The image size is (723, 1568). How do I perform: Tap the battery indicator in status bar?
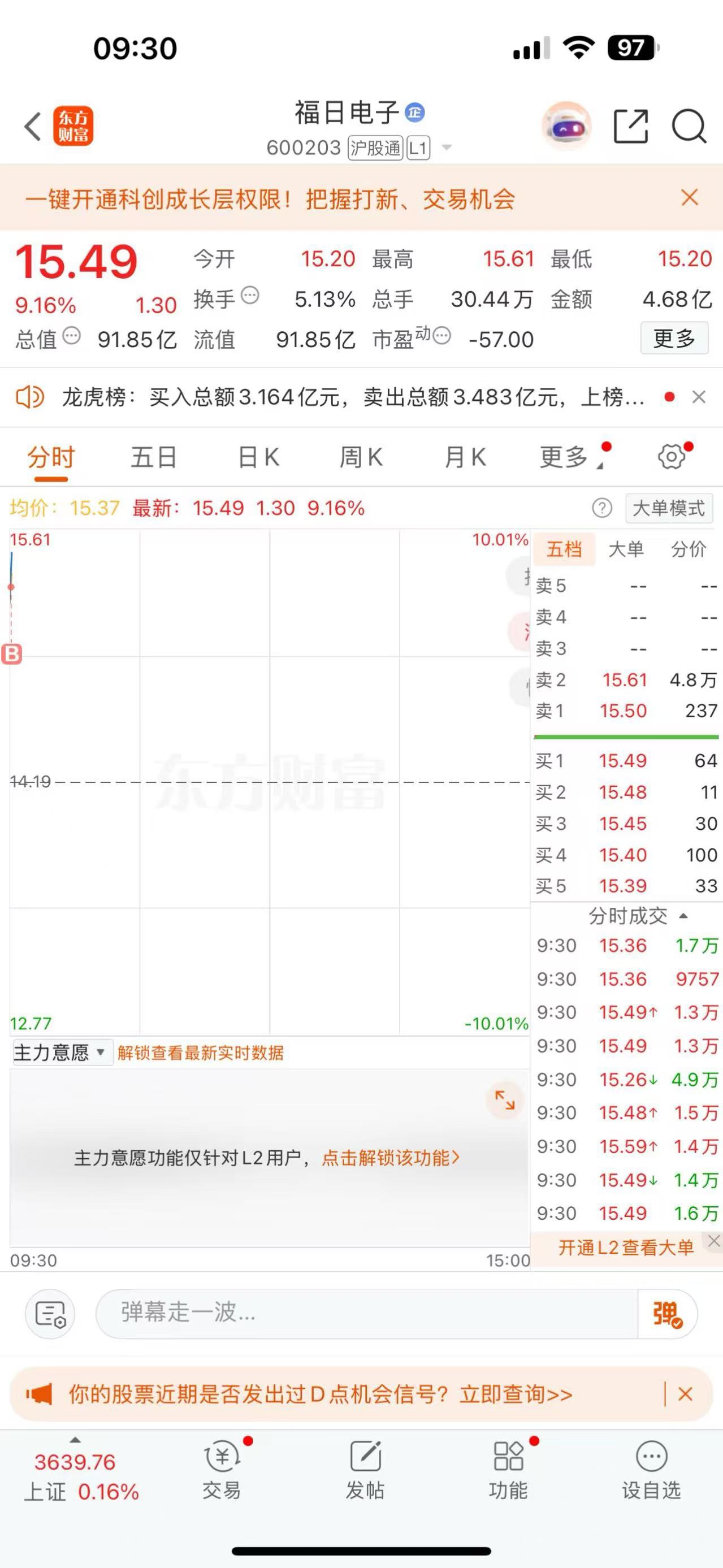click(x=634, y=47)
